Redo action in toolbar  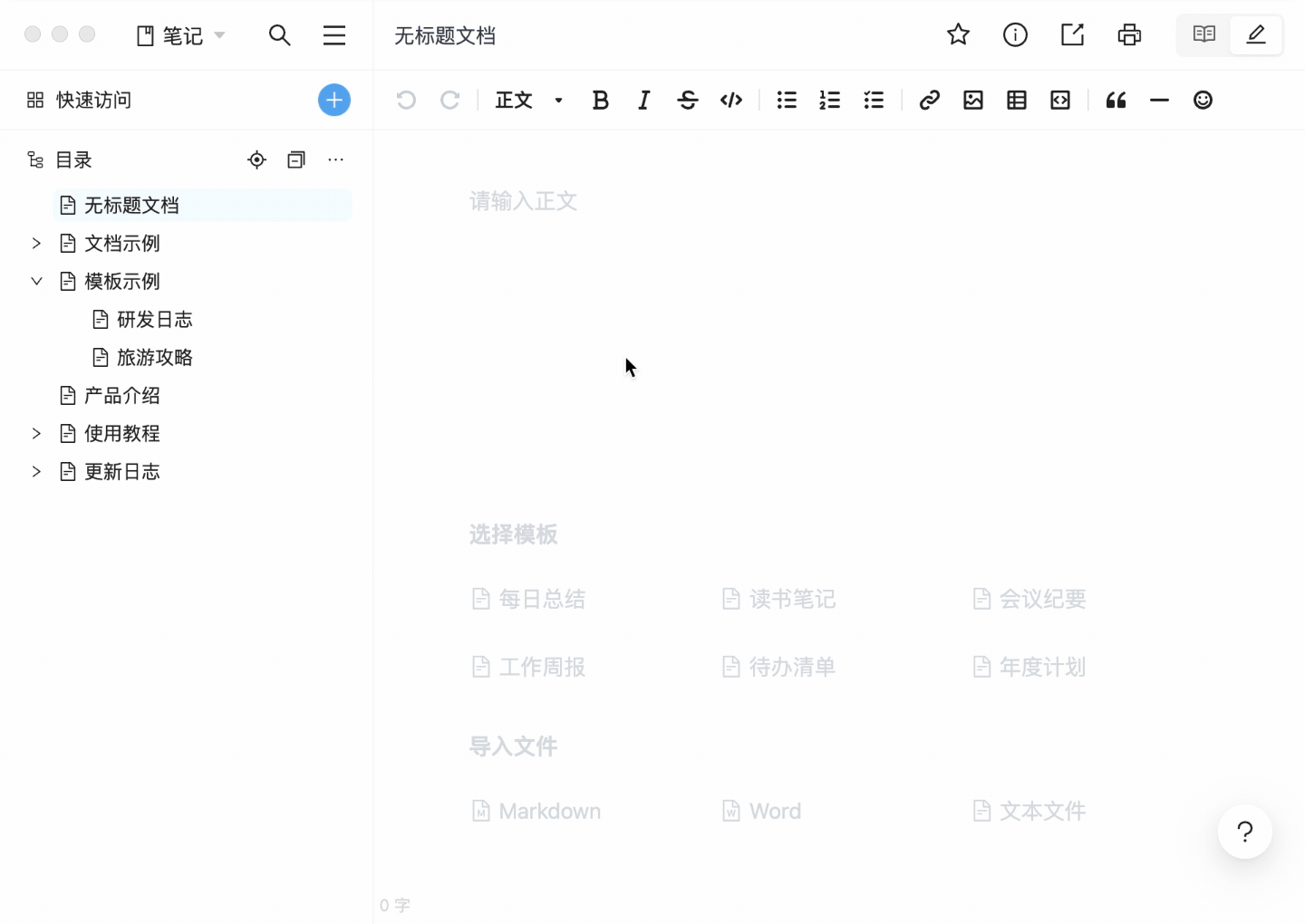click(x=449, y=100)
